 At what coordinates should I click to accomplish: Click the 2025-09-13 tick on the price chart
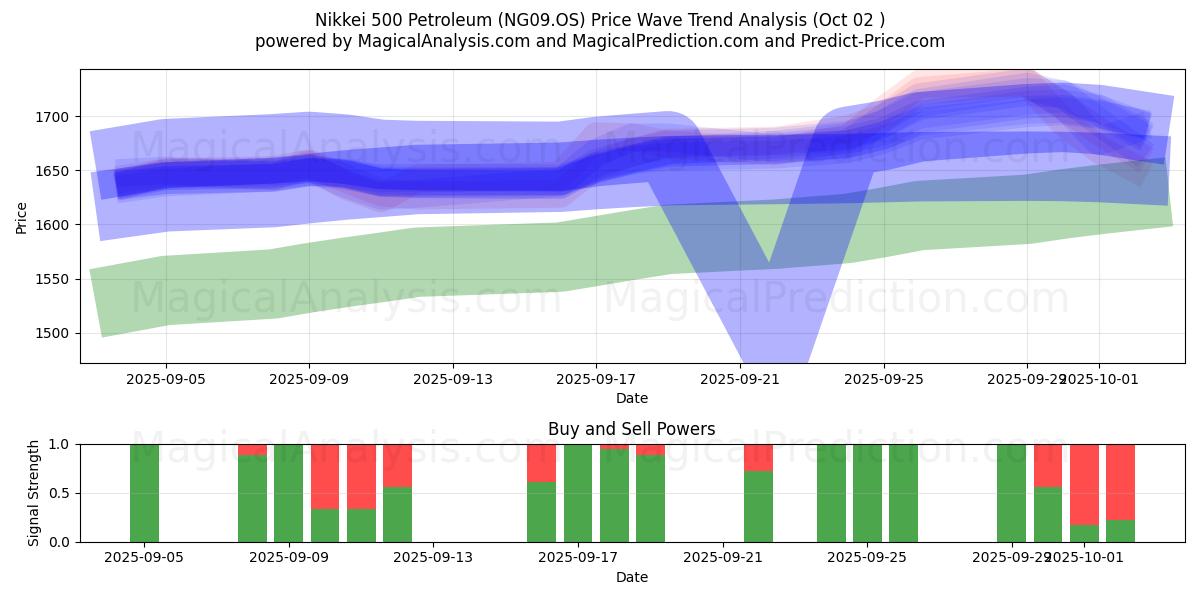click(452, 379)
